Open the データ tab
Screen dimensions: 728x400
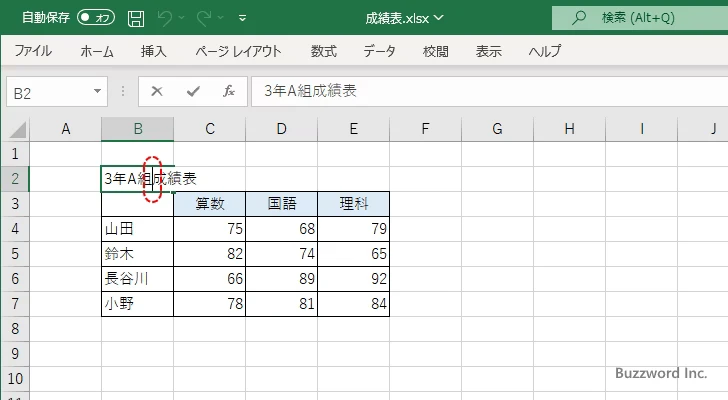point(379,51)
